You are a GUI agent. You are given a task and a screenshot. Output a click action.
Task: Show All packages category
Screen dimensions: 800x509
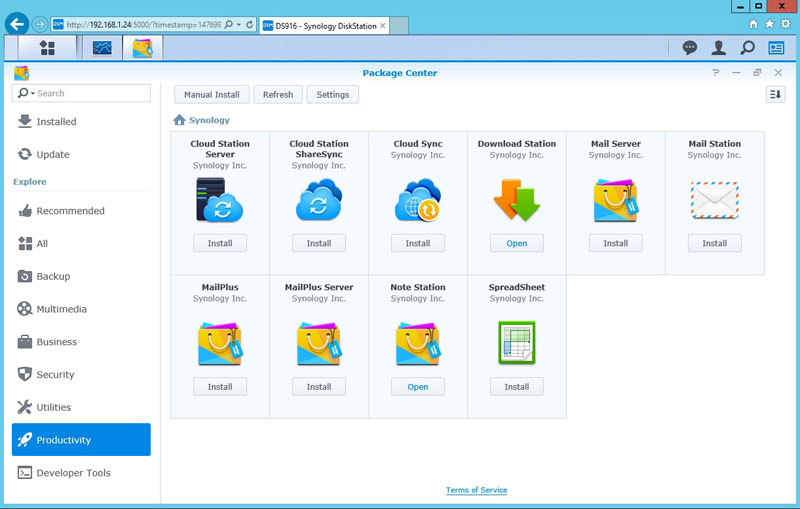pos(81,243)
